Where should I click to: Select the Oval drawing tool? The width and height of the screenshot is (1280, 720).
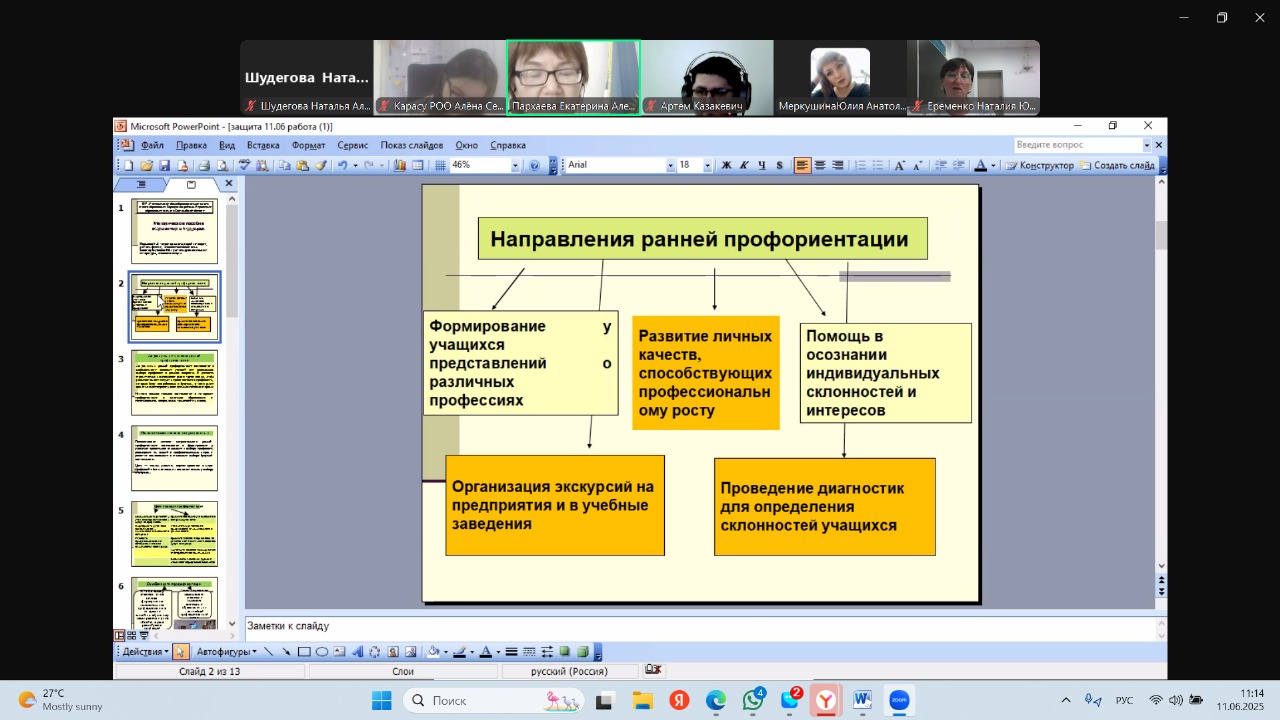coord(322,652)
